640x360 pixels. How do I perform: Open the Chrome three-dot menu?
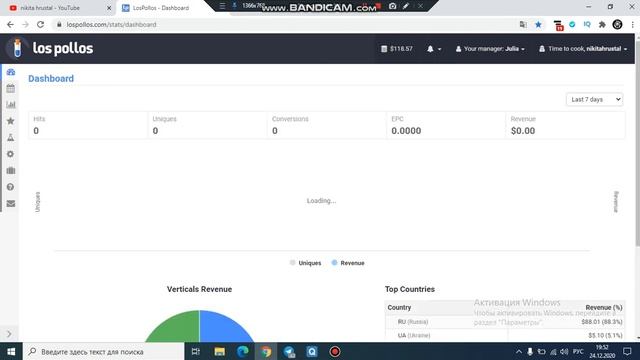click(632, 24)
